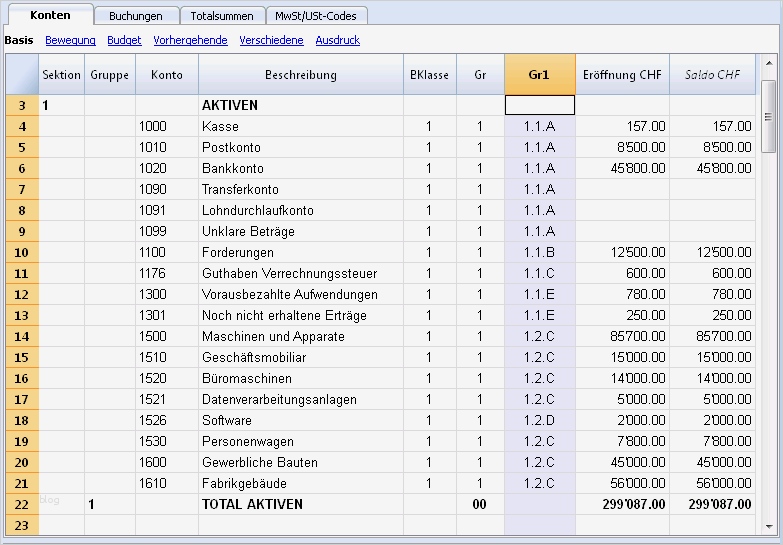Open the Verschiedene view
Image resolution: width=783 pixels, height=545 pixels.
coord(271,41)
